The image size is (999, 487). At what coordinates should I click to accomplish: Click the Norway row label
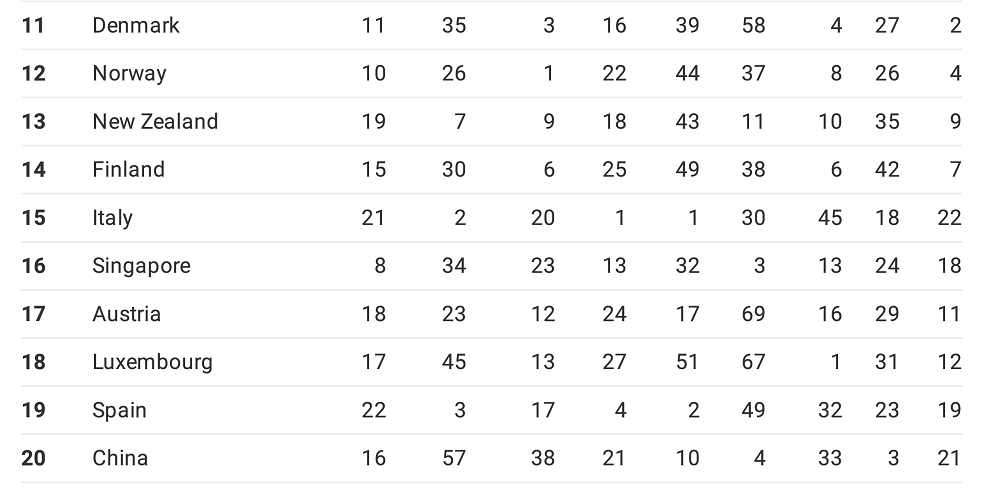point(129,73)
